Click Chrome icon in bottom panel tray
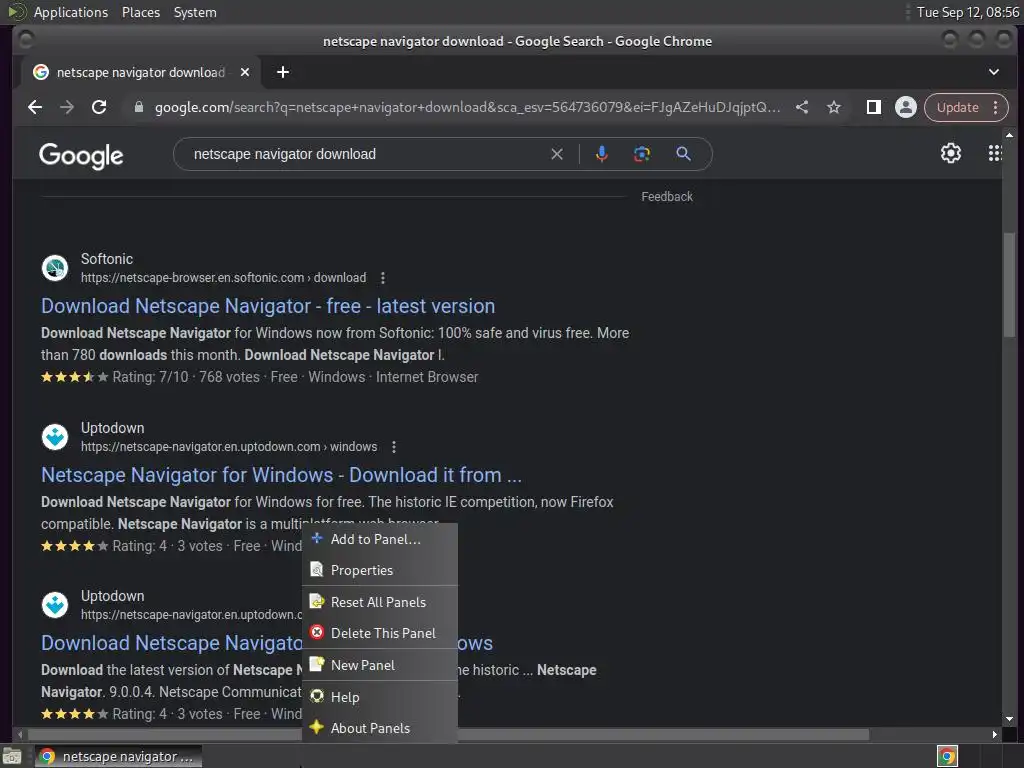The image size is (1024, 768). click(947, 756)
